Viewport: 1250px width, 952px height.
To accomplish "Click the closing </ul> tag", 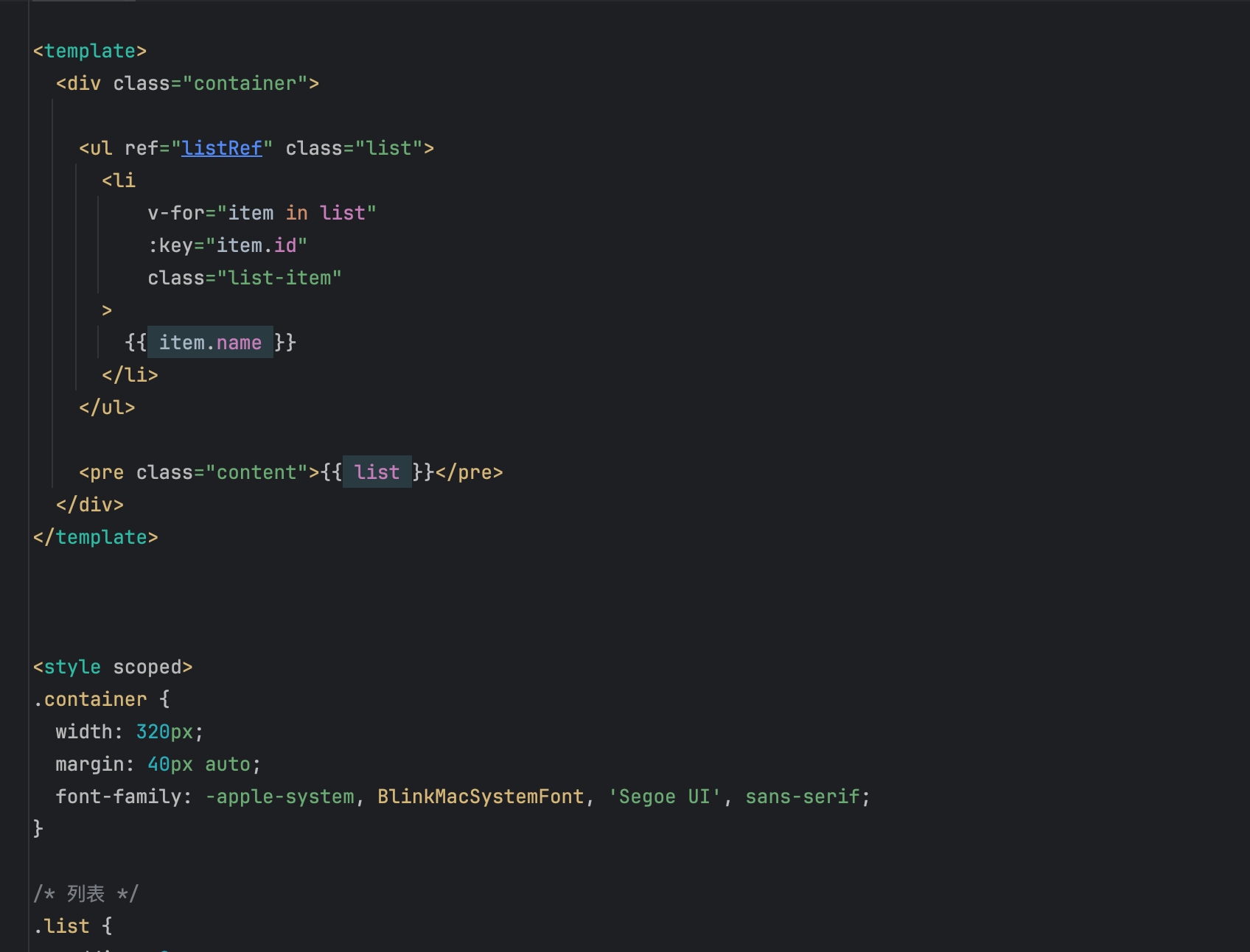I will point(107,407).
